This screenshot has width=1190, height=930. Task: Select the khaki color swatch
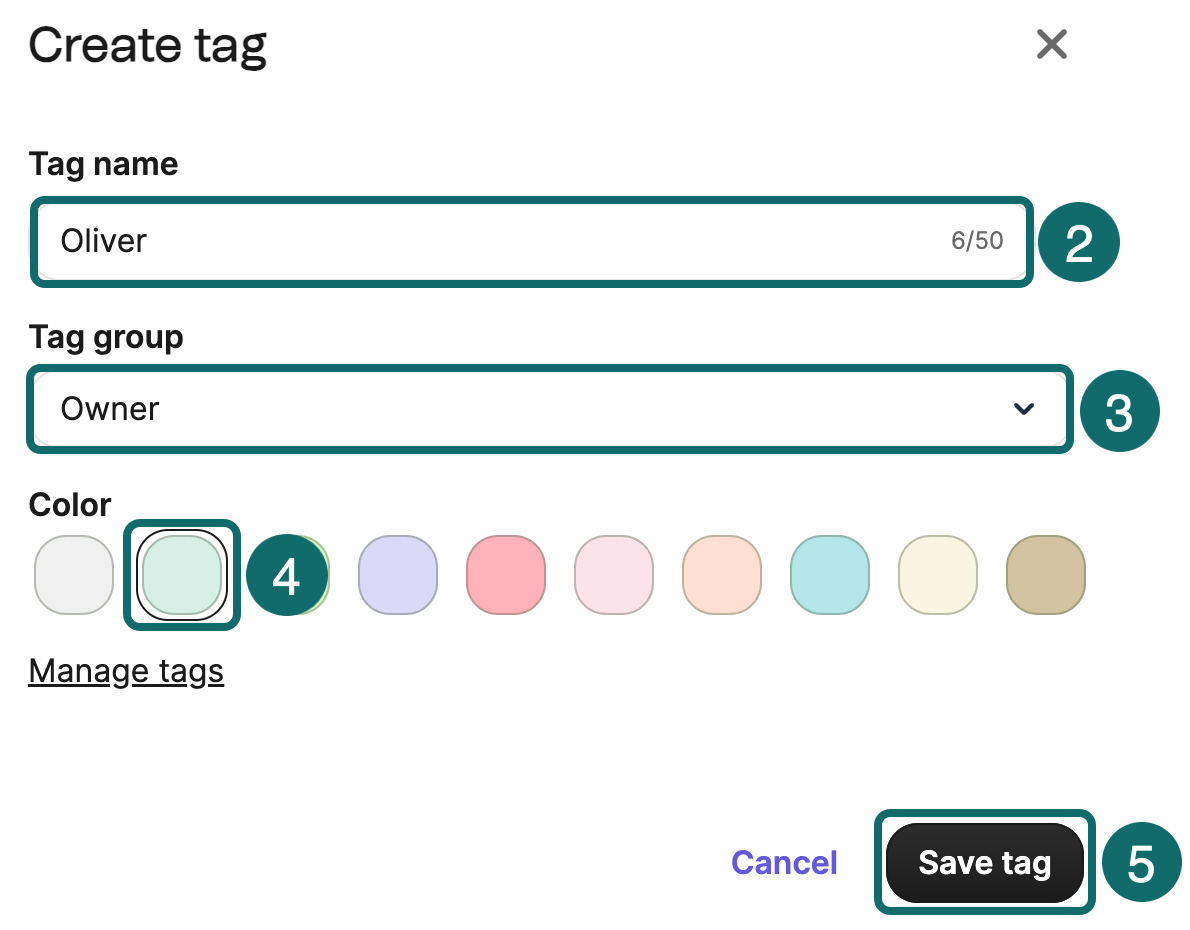(x=1045, y=574)
